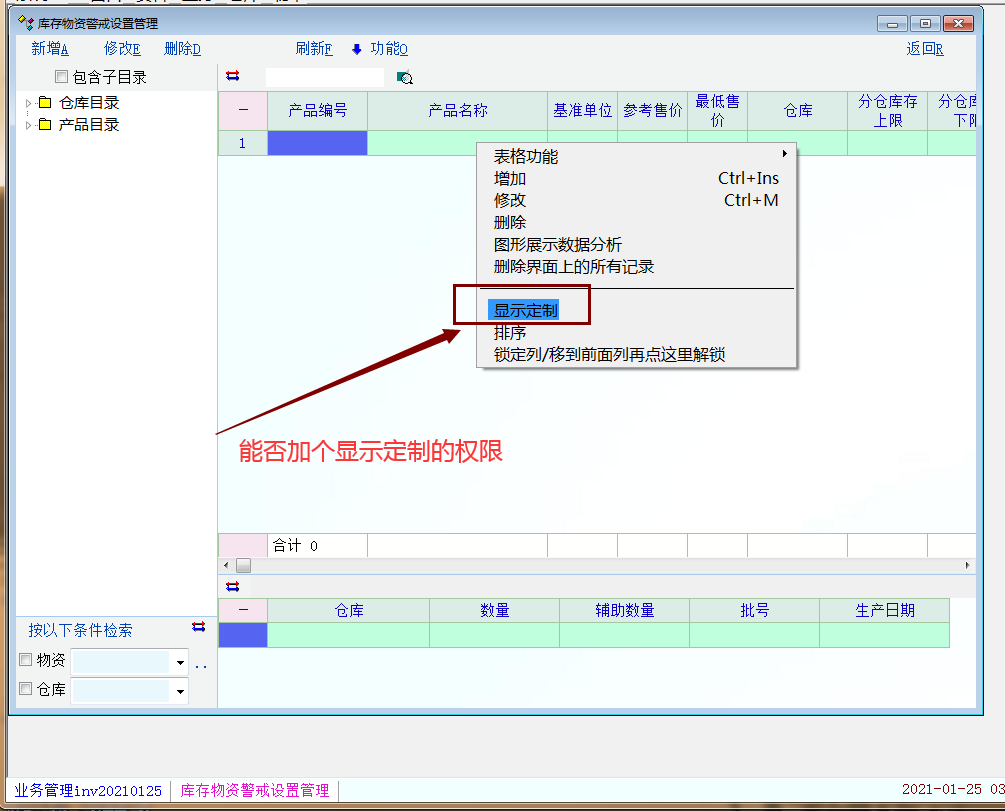The width and height of the screenshot is (1005, 811).
Task: Click the red-blue swap arrows above the product grid
Action: (233, 76)
